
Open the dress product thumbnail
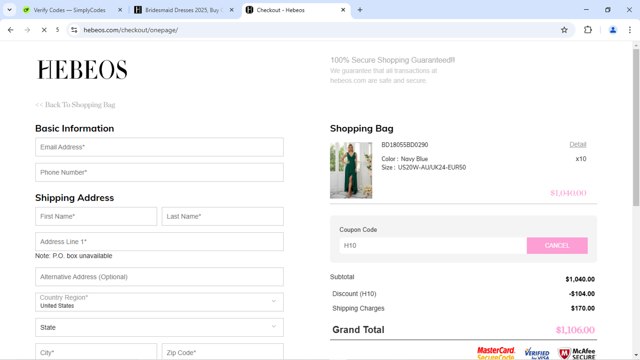(x=351, y=170)
